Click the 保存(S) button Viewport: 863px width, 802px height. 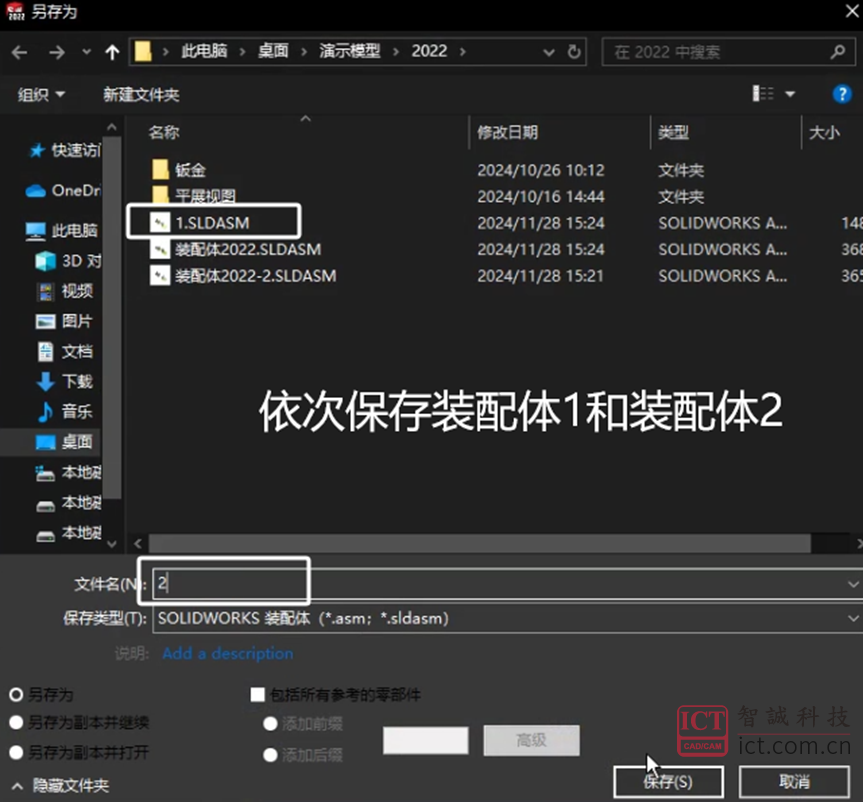[x=668, y=782]
